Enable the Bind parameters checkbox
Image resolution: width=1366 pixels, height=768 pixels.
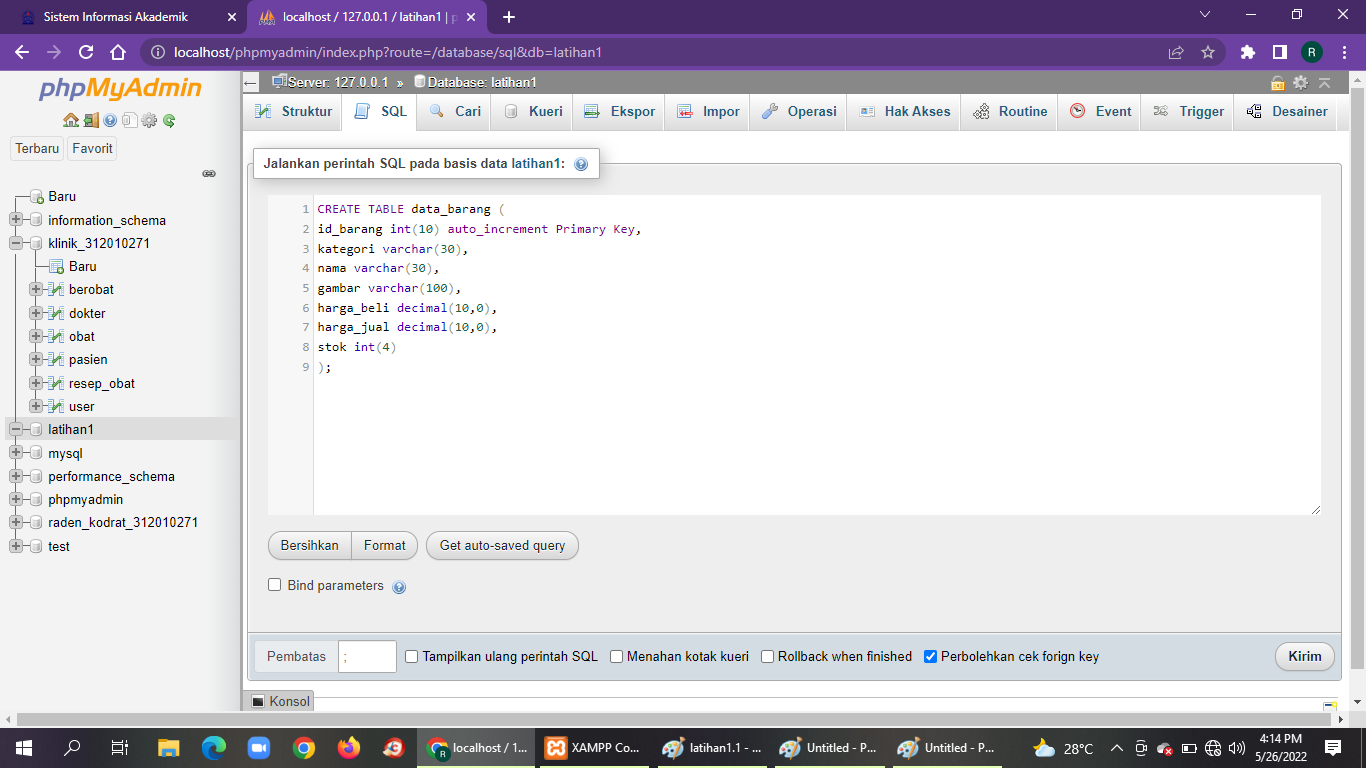point(275,585)
